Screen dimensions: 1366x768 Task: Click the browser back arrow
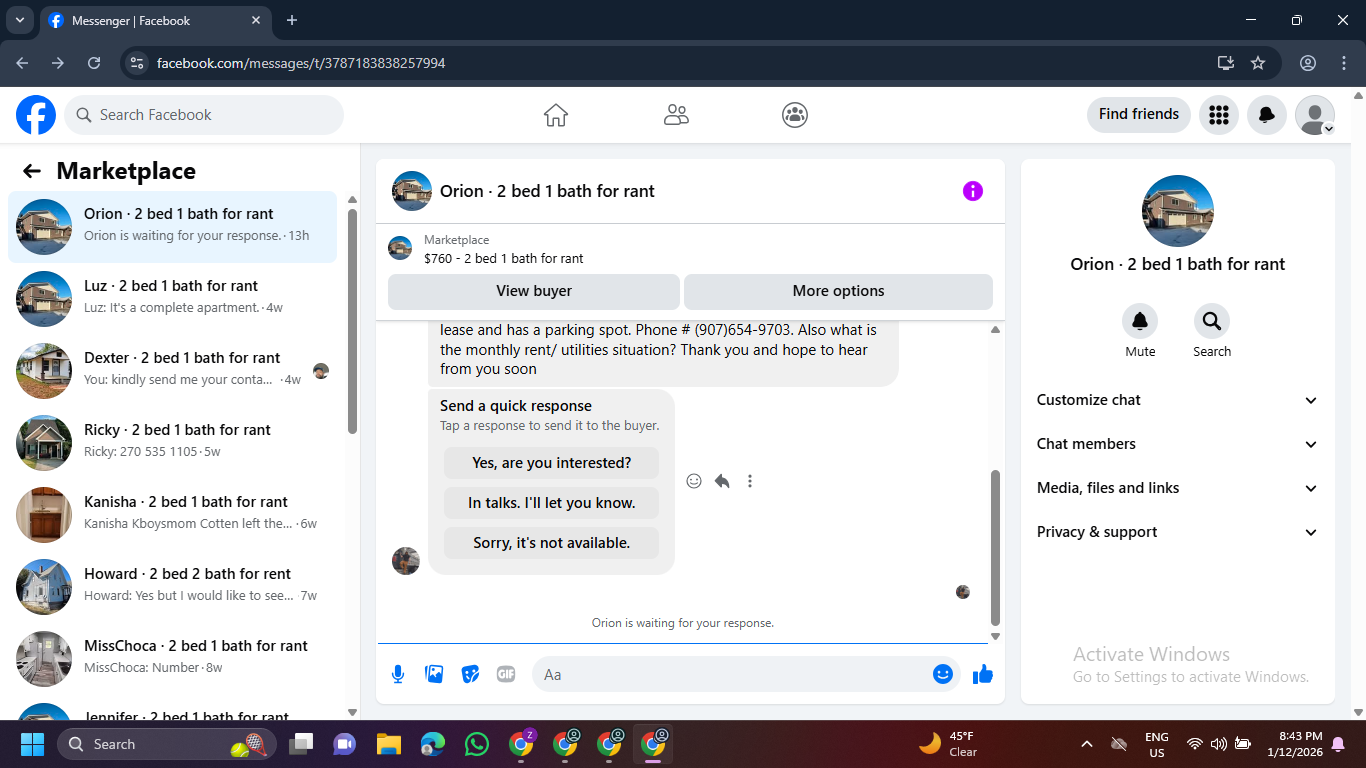click(22, 63)
